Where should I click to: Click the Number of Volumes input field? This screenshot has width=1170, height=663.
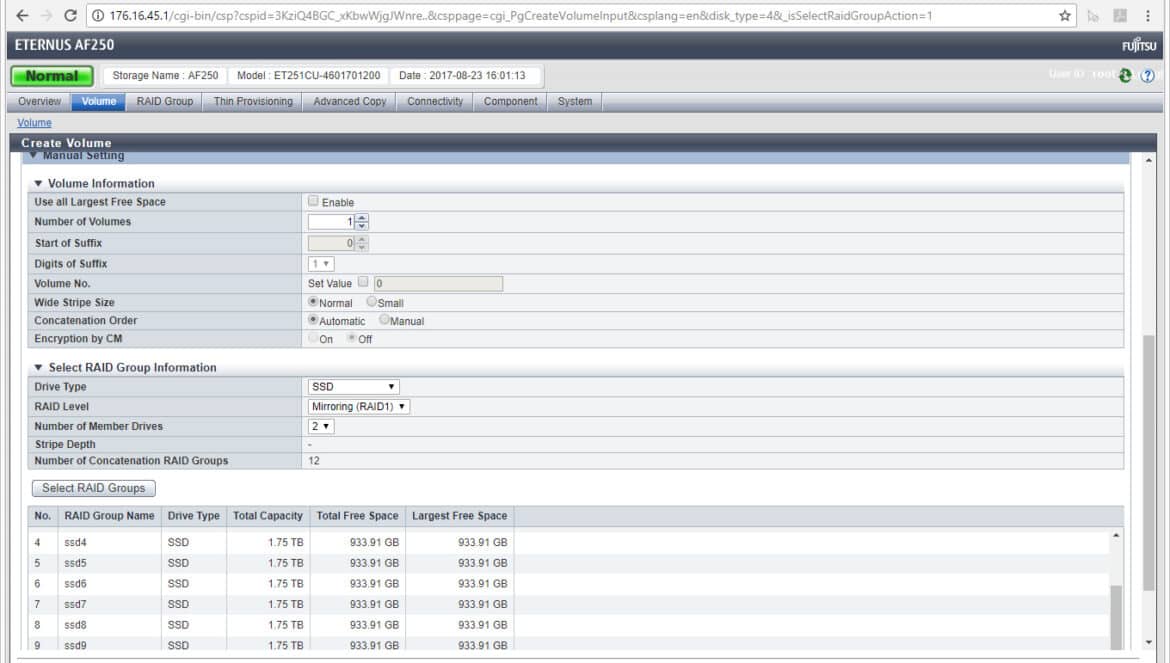331,222
